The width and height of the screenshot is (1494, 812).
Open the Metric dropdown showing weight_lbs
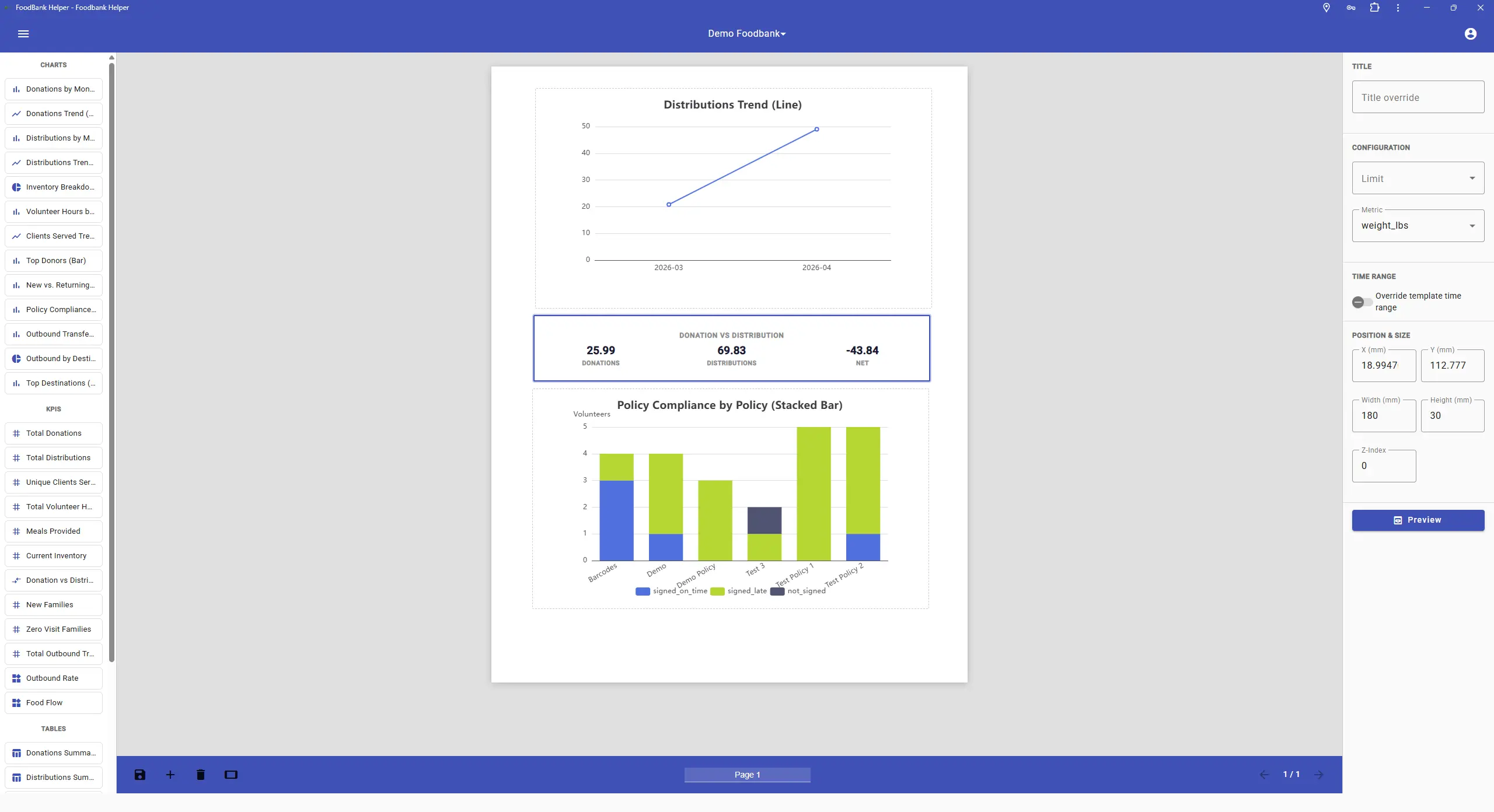click(1417, 225)
